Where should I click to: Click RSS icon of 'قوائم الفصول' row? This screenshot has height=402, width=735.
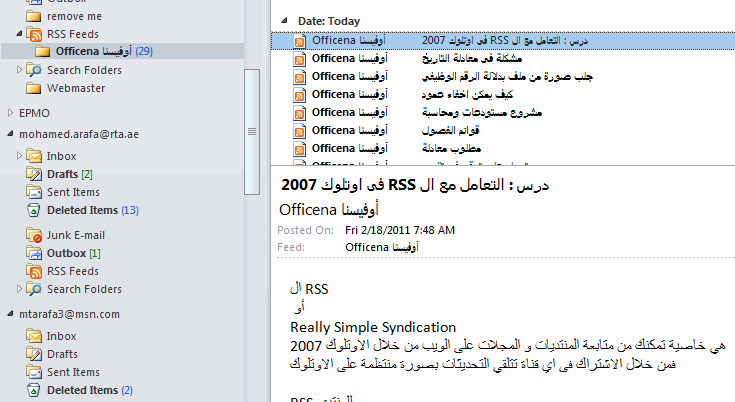pos(300,131)
